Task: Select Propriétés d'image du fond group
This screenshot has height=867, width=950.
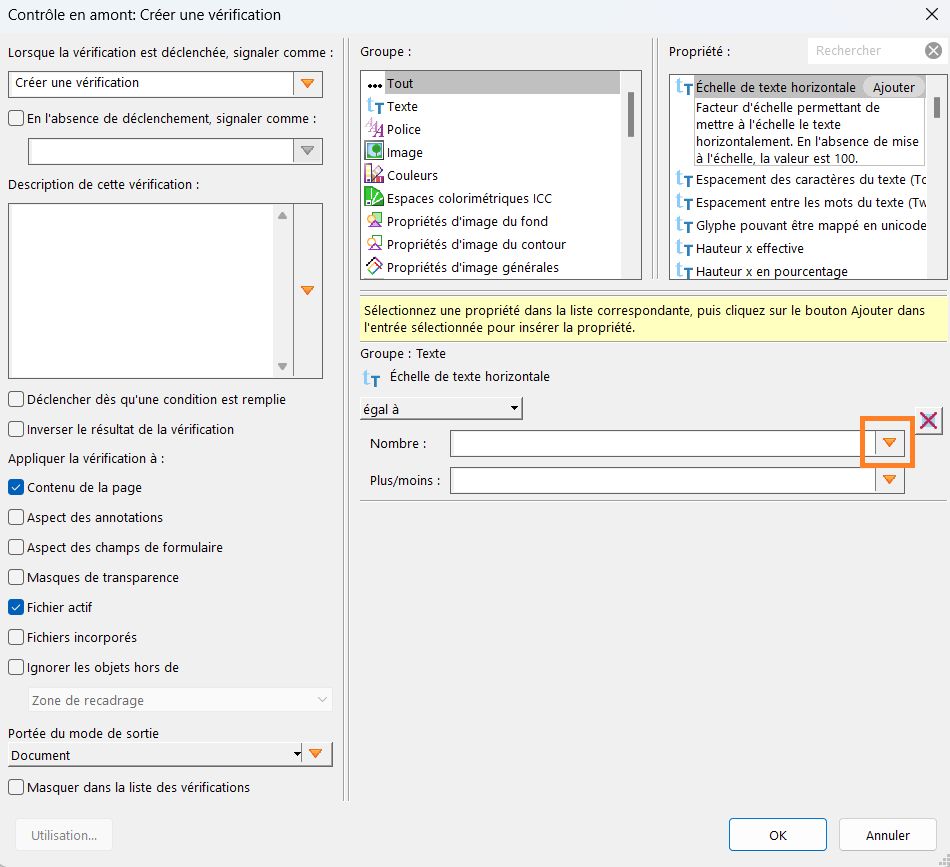Action: tap(467, 222)
